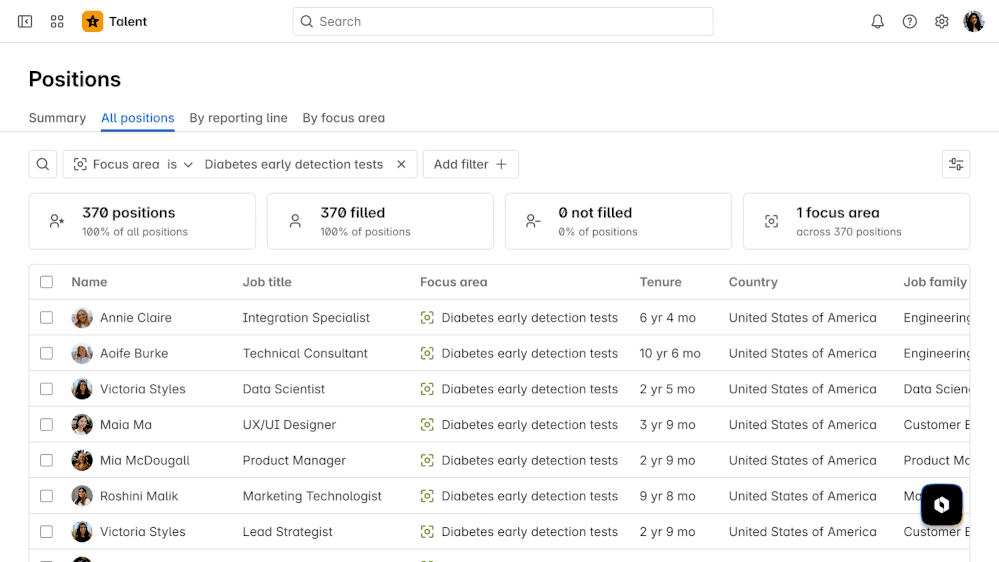Screen dimensions: 999x562
Task: Click focus area icon in Annie Claire row
Action: [427, 317]
